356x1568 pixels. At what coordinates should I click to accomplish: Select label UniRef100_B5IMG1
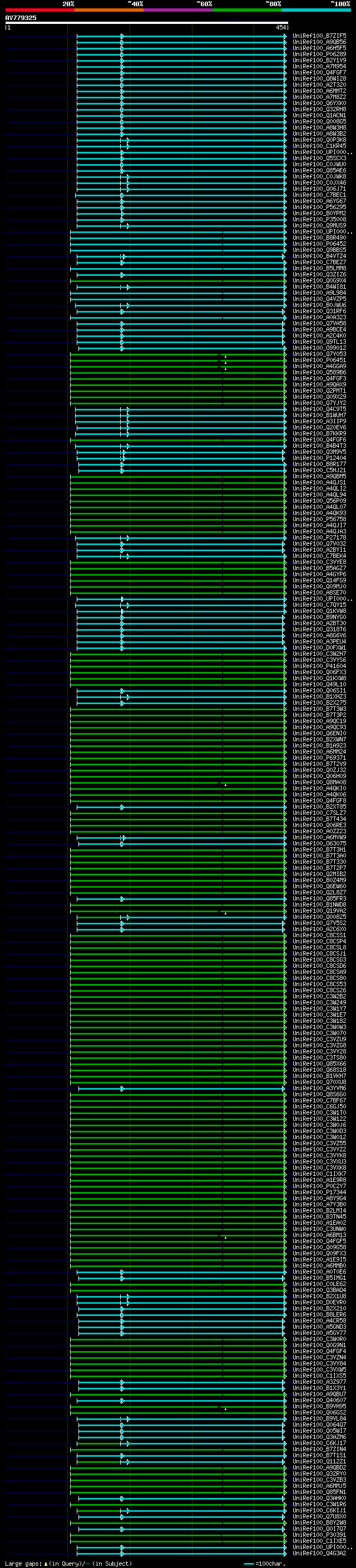tap(319, 1278)
